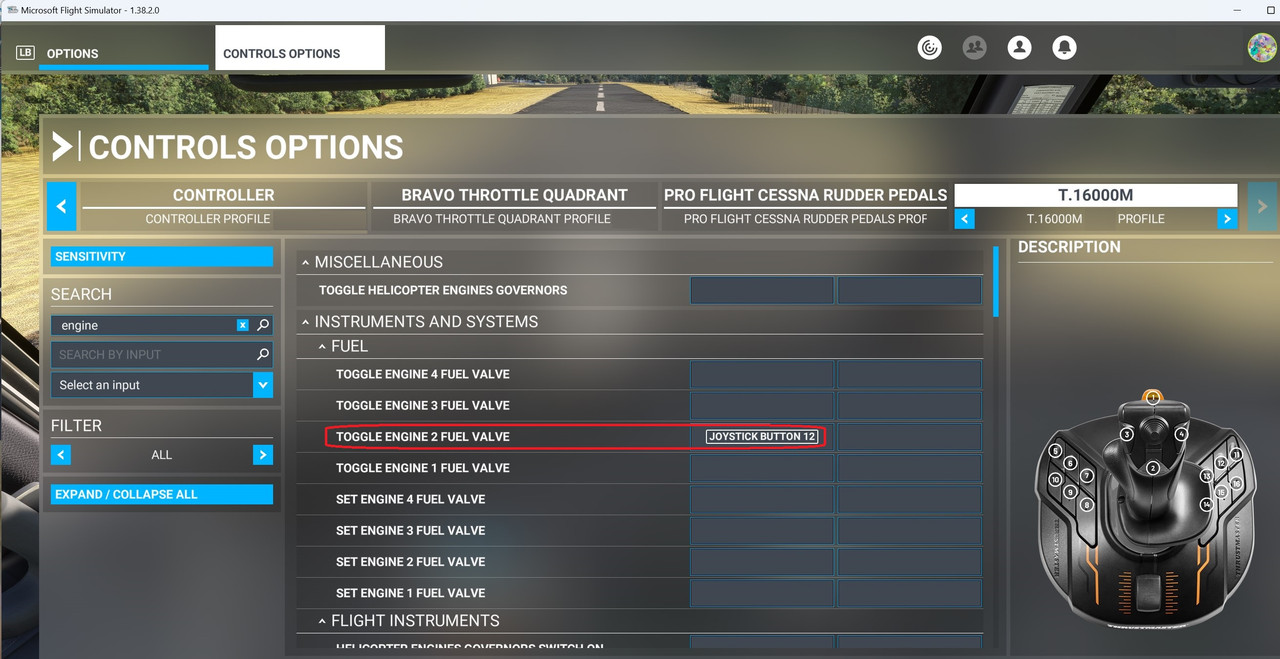Open the user profile icon
The width and height of the screenshot is (1280, 659).
click(x=1019, y=47)
